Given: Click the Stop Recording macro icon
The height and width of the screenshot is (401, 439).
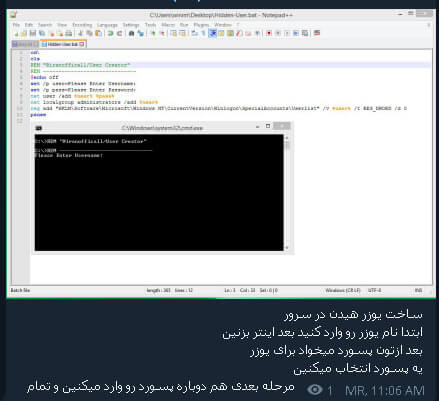Looking at the screenshot, I should pos(277,33).
